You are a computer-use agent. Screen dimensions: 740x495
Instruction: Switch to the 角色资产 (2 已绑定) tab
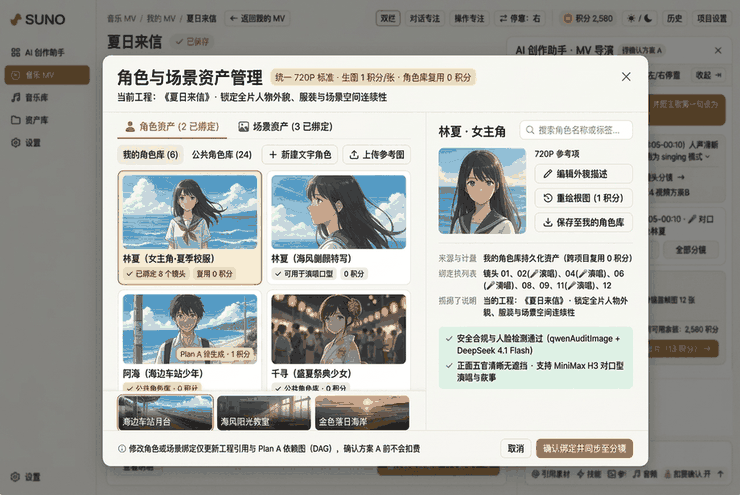tap(172, 126)
